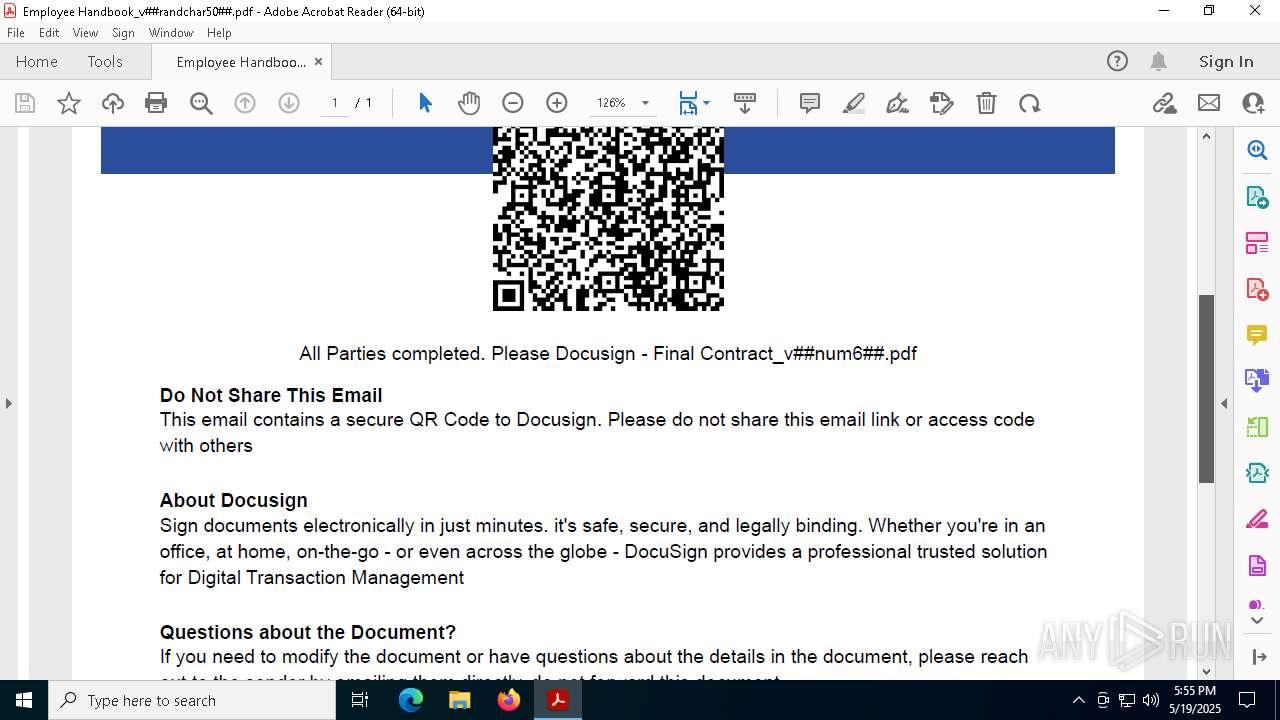Click the document scrollbar up arrow
The width and height of the screenshot is (1280, 720).
click(1206, 136)
